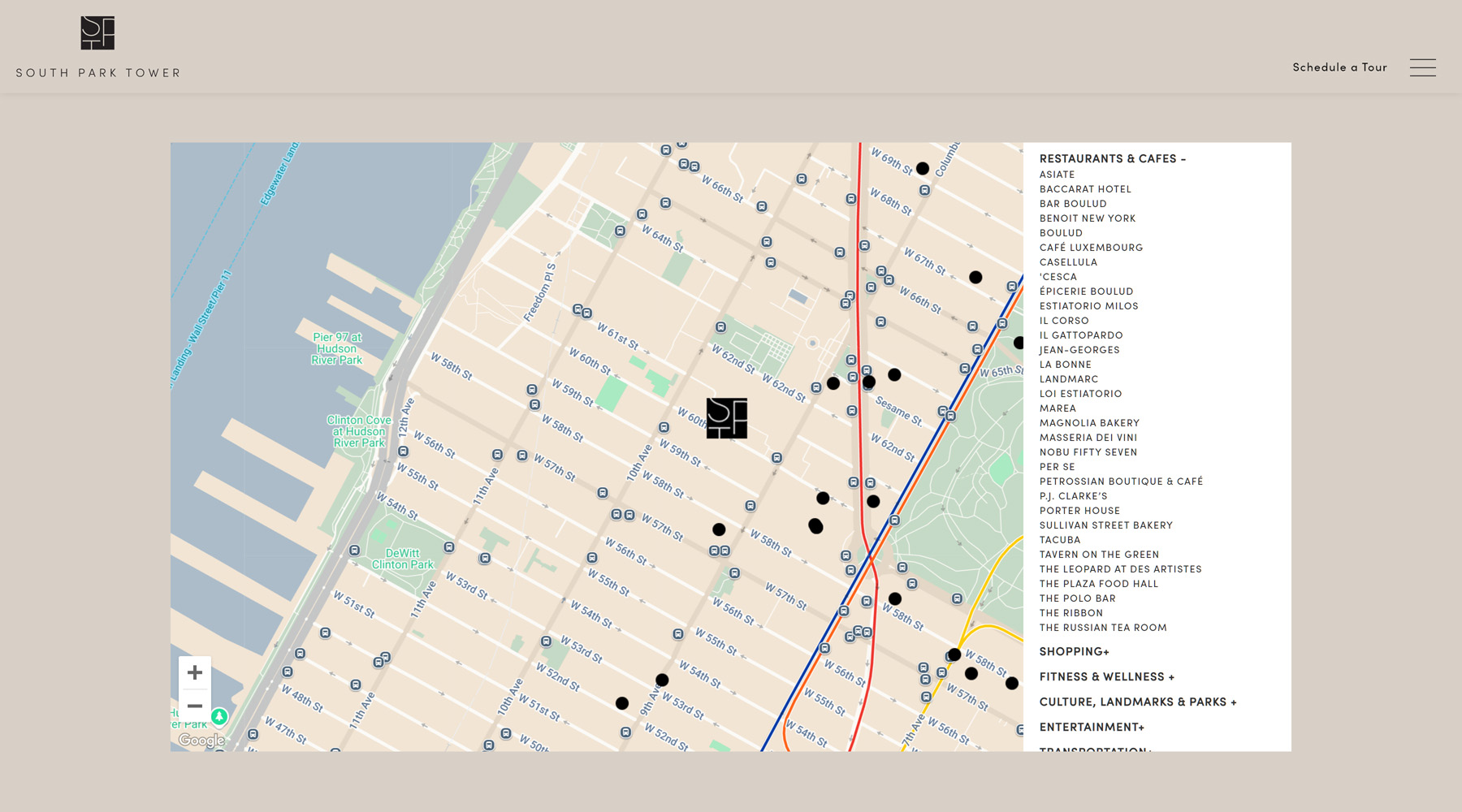Click Schedule a Tour link
This screenshot has height=812, width=1462.
1339,67
